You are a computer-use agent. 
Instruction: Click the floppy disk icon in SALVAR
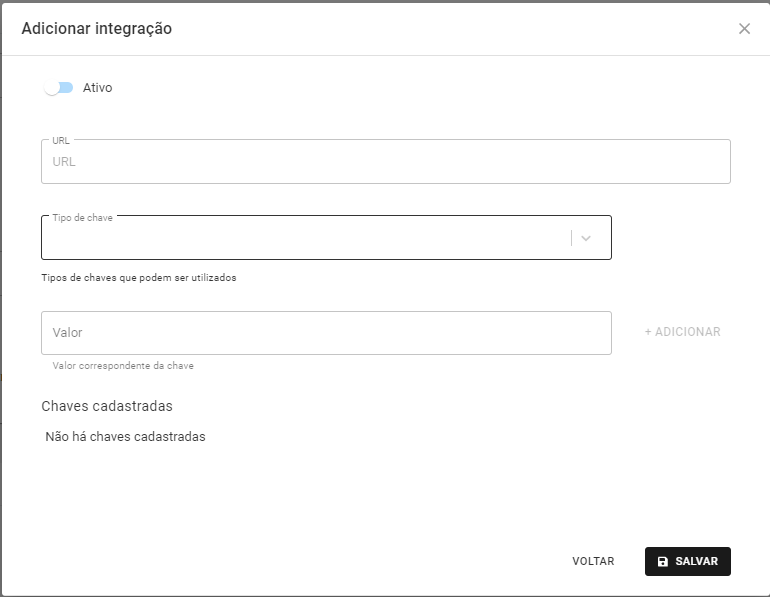coord(662,561)
